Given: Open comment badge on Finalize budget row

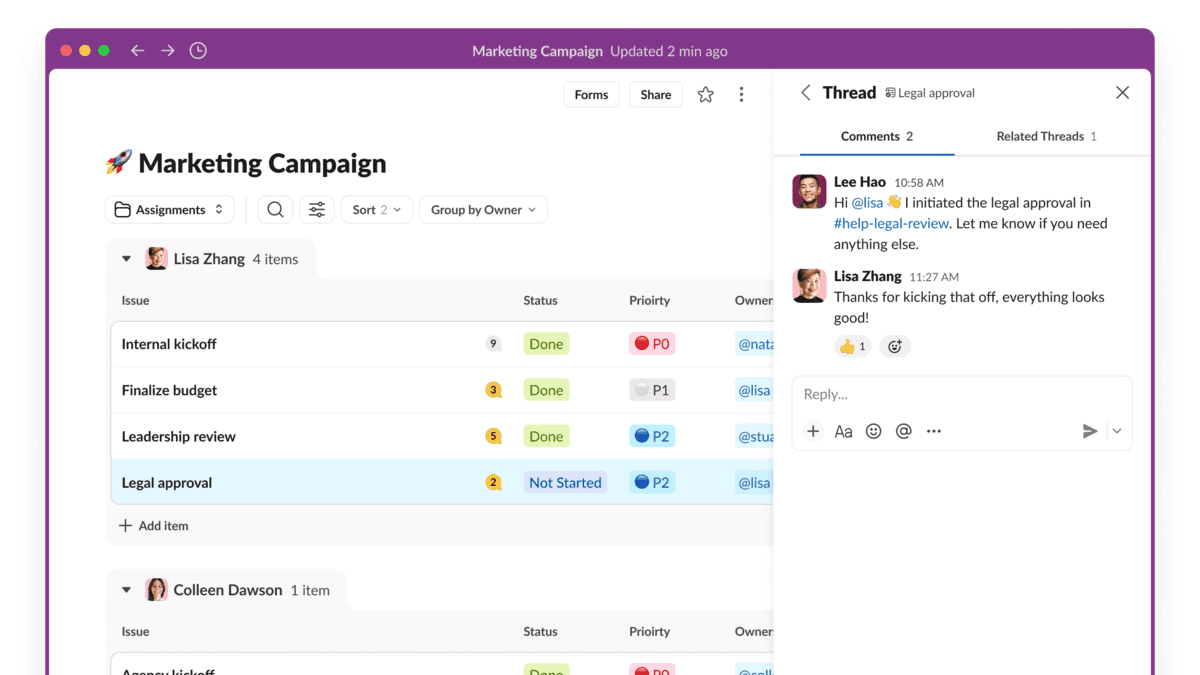Looking at the screenshot, I should tap(493, 390).
